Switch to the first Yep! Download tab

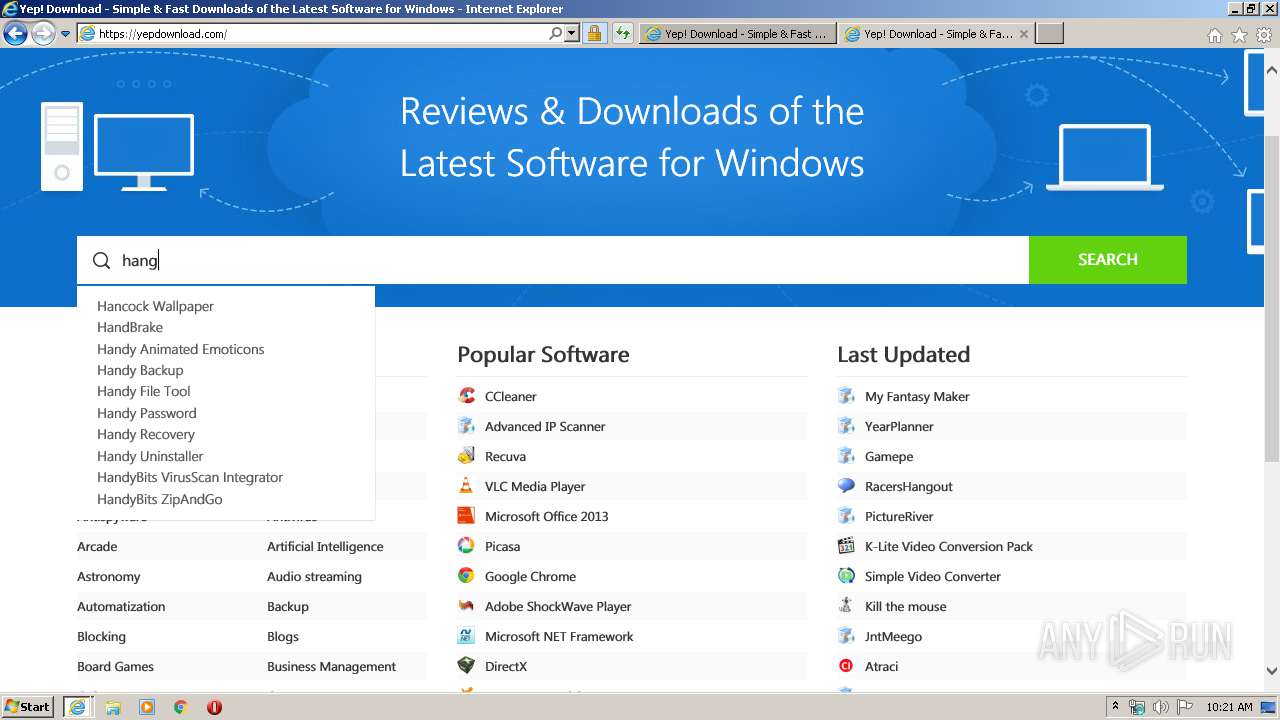coord(737,33)
